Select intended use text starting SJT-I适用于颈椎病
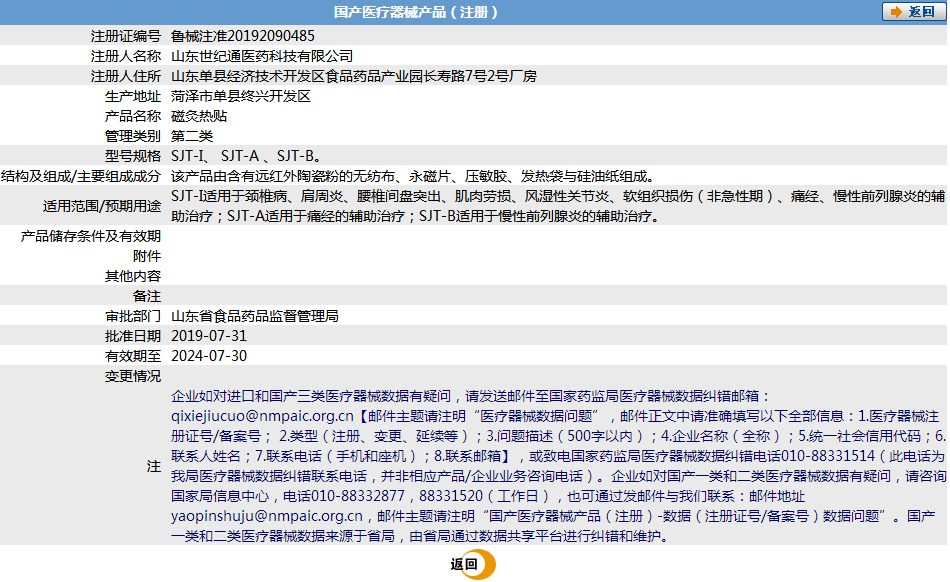Image resolution: width=950 pixels, height=582 pixels. click(558, 206)
